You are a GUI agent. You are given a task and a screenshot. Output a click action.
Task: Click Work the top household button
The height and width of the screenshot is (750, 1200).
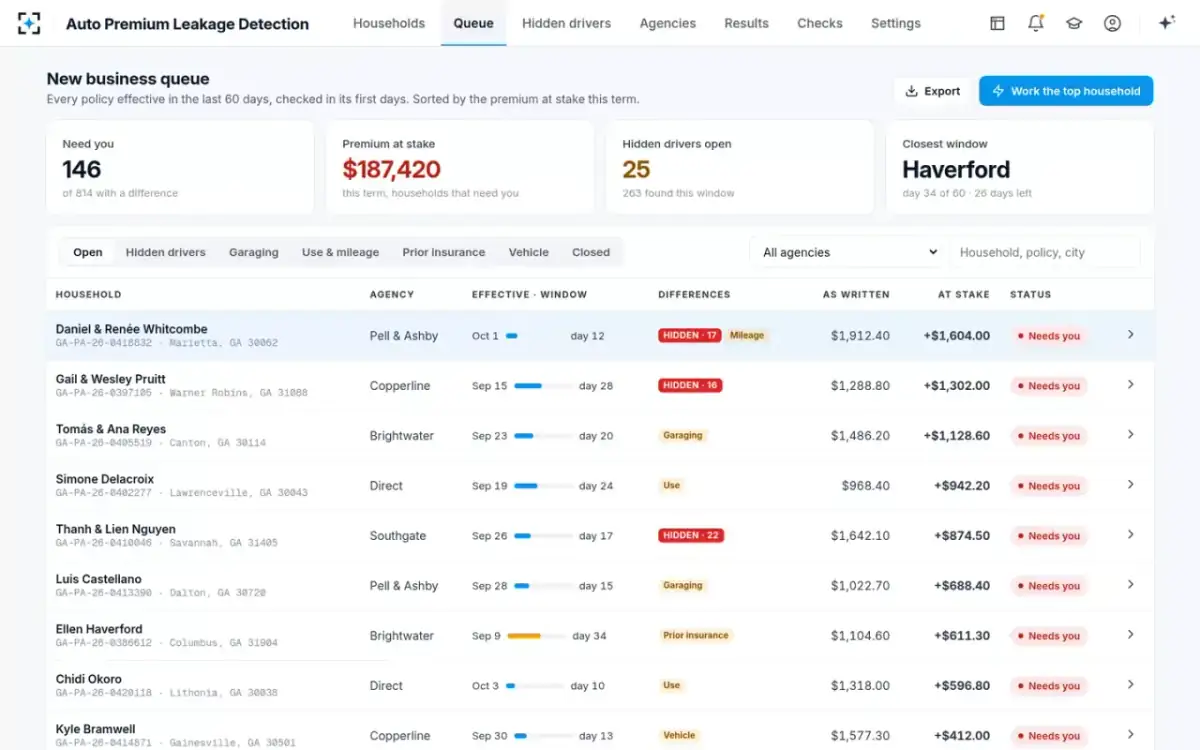pos(1066,91)
